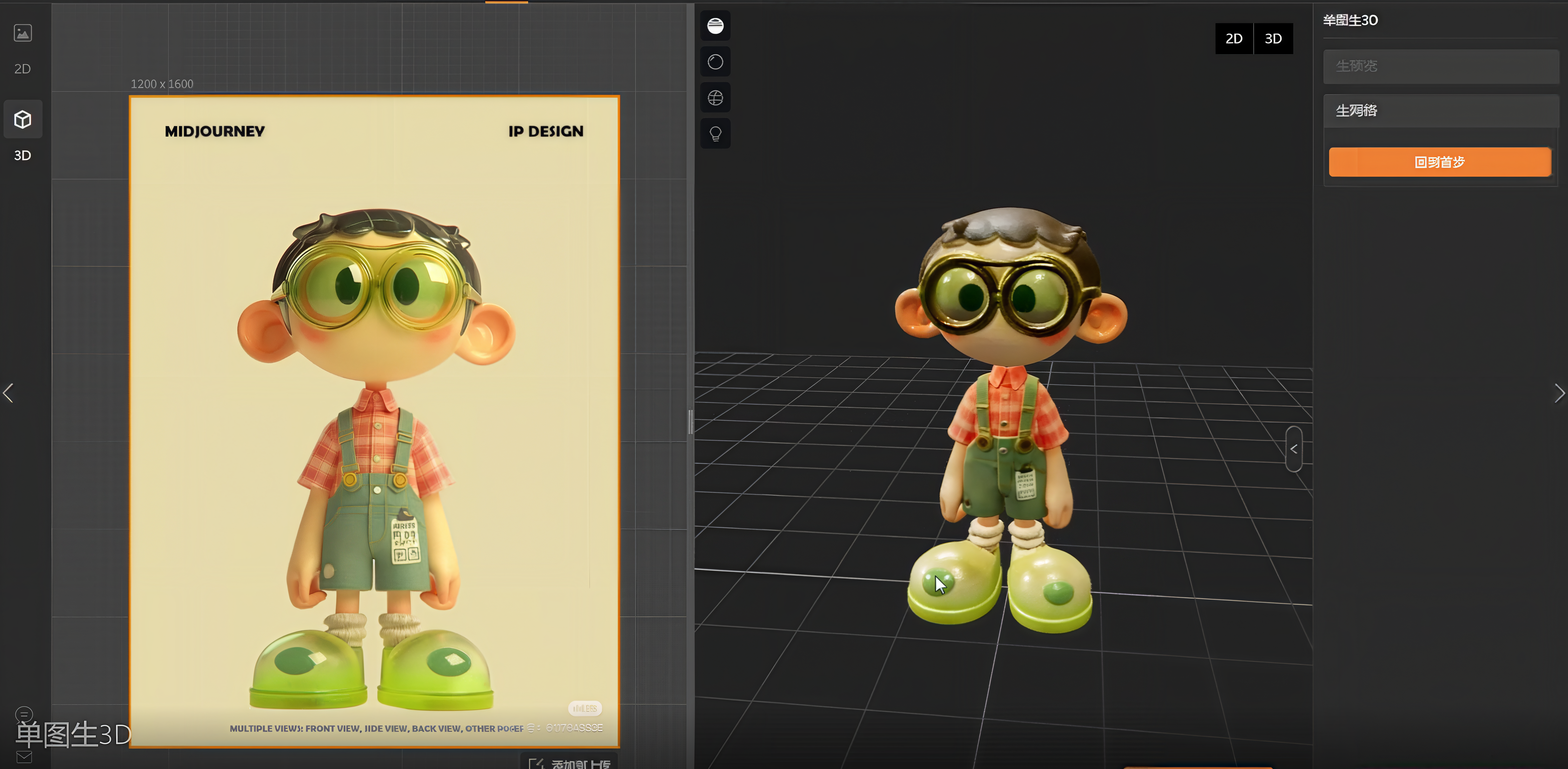Viewport: 1568px width, 769px height.
Task: Click the "1200 x 1600" dimension label
Action: pos(162,84)
